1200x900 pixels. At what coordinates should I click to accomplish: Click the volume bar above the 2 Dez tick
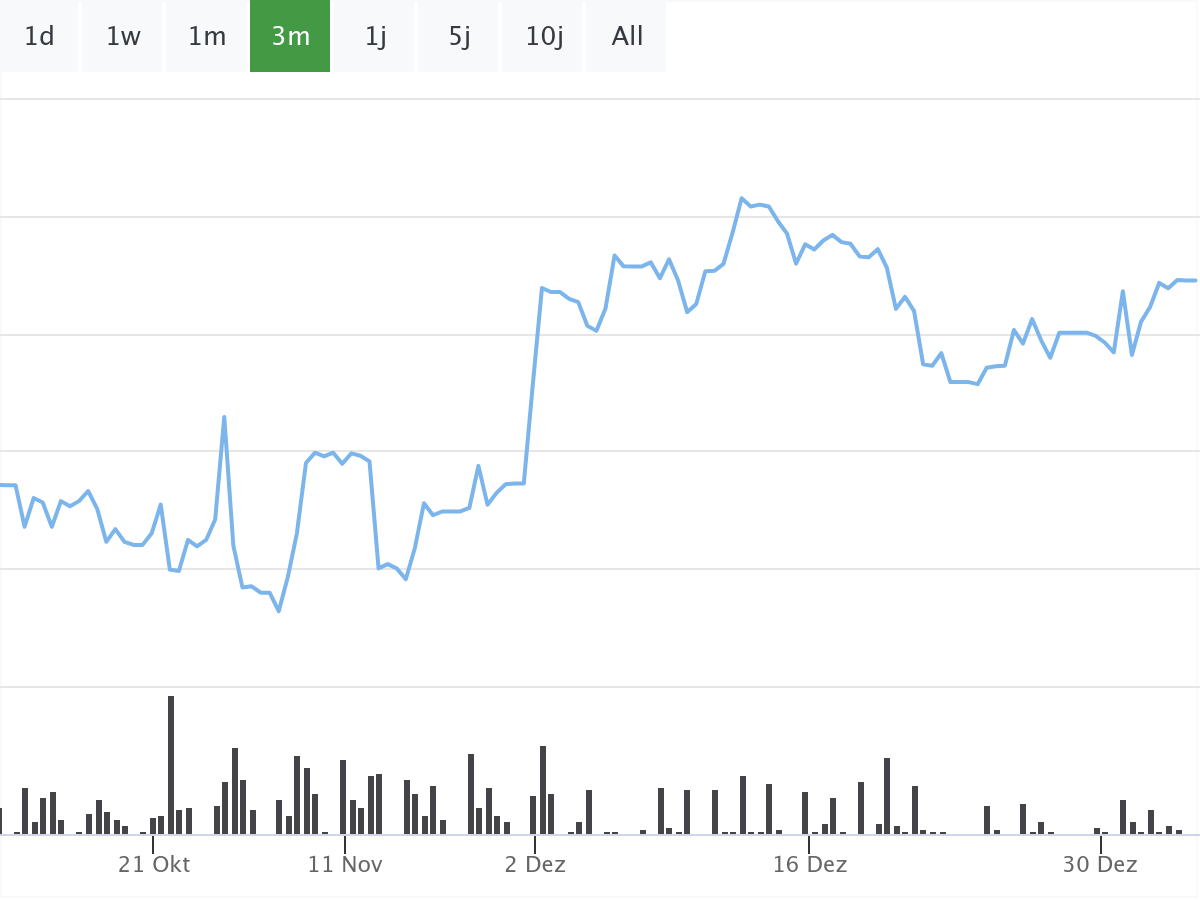[534, 815]
